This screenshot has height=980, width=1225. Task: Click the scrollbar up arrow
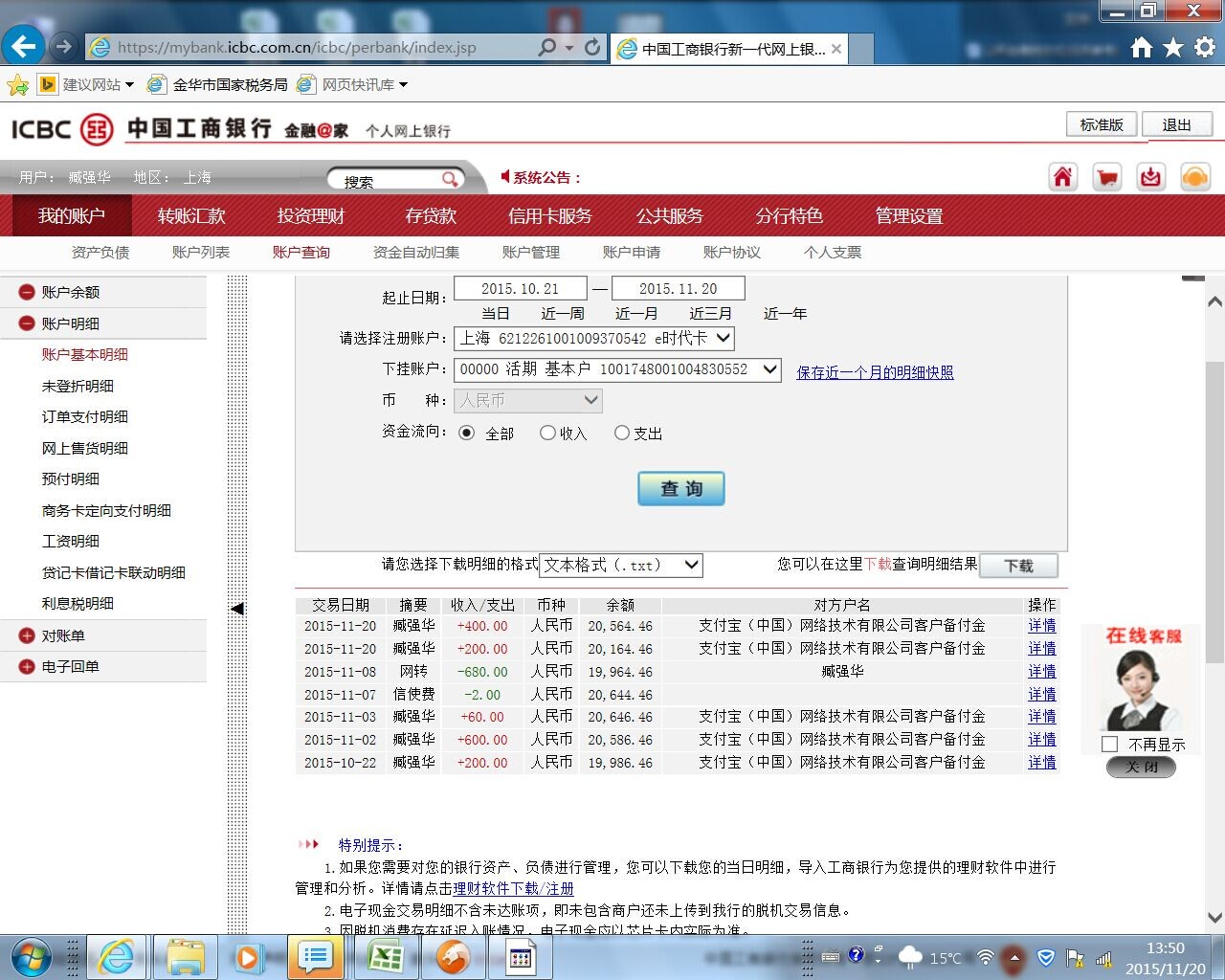[1214, 302]
